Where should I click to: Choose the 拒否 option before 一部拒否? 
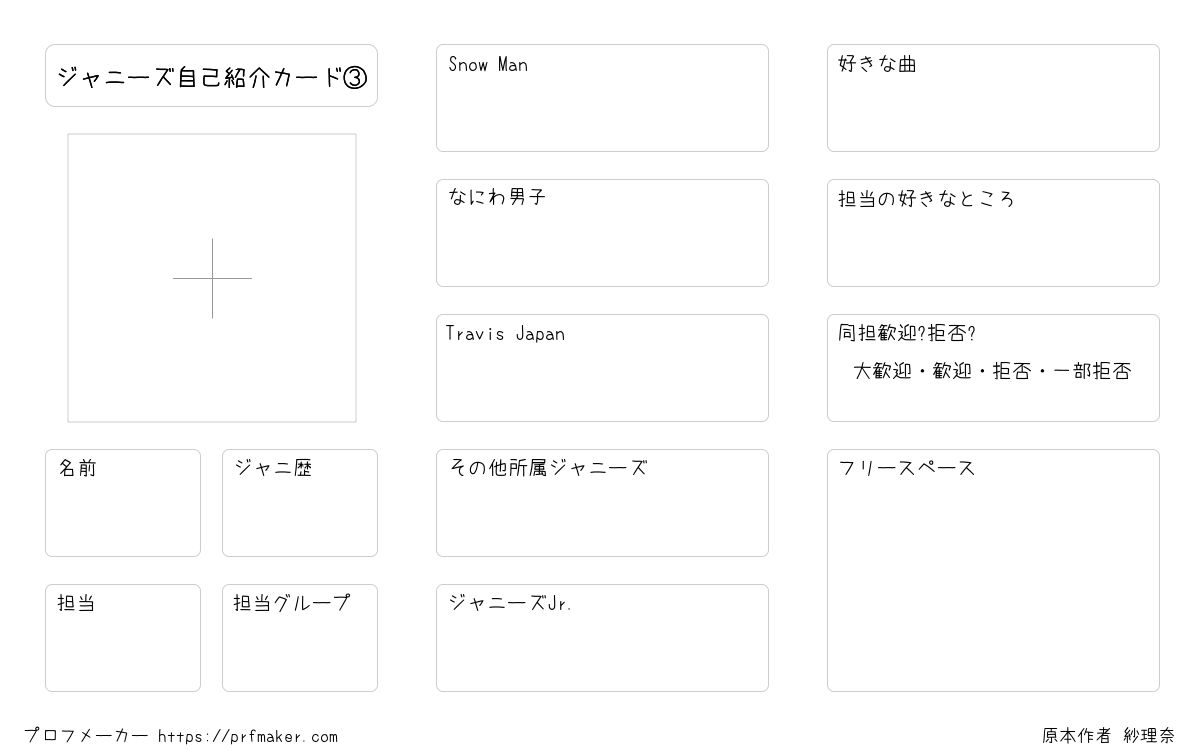click(1012, 372)
